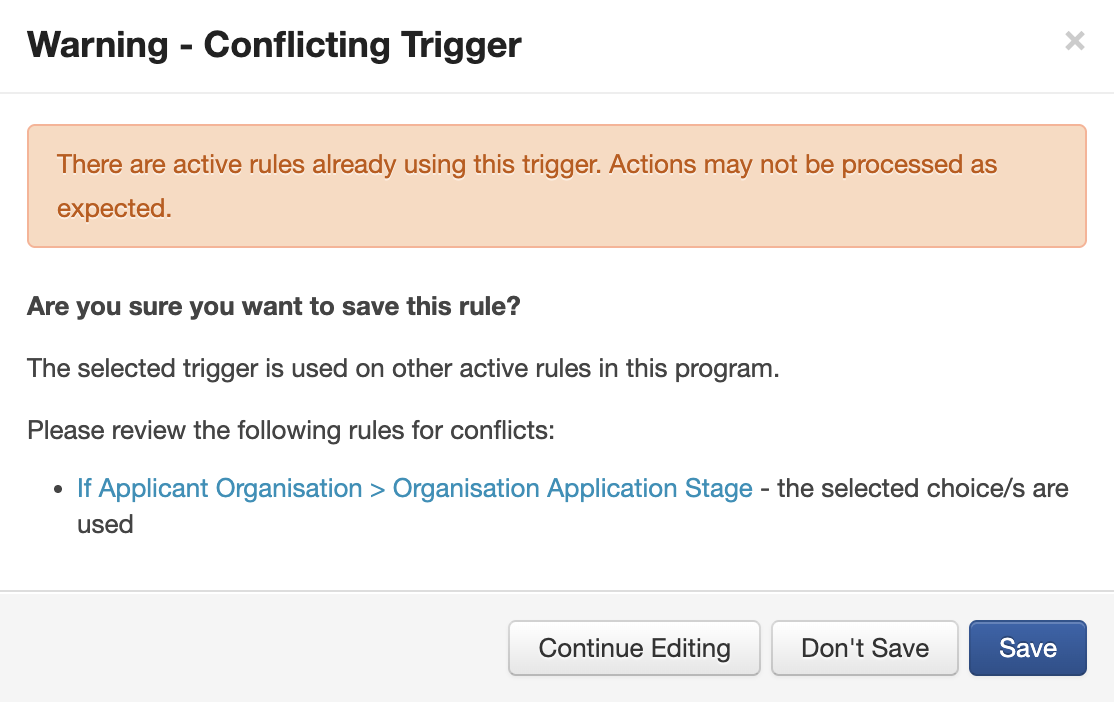Click the 'Organisation Application Stage' link text
The height and width of the screenshot is (702, 1114).
pos(572,489)
